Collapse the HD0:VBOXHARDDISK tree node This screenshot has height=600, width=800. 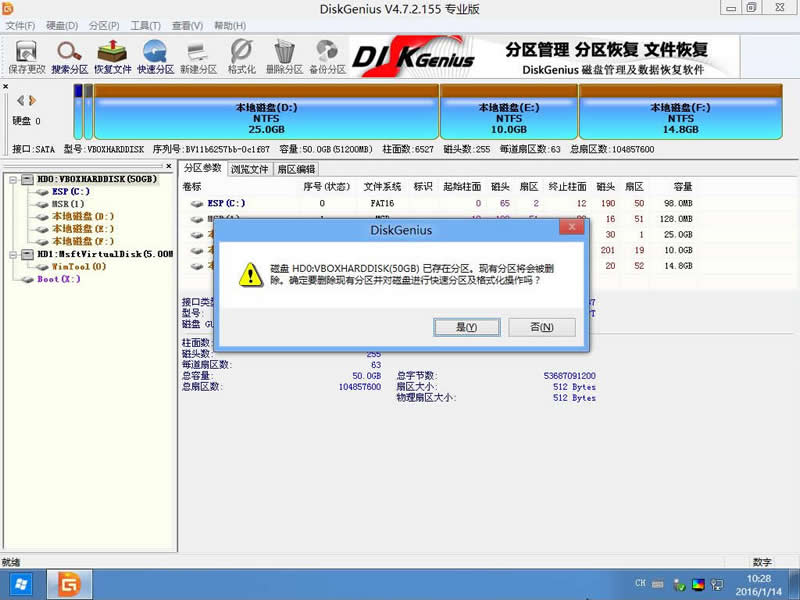tap(11, 179)
